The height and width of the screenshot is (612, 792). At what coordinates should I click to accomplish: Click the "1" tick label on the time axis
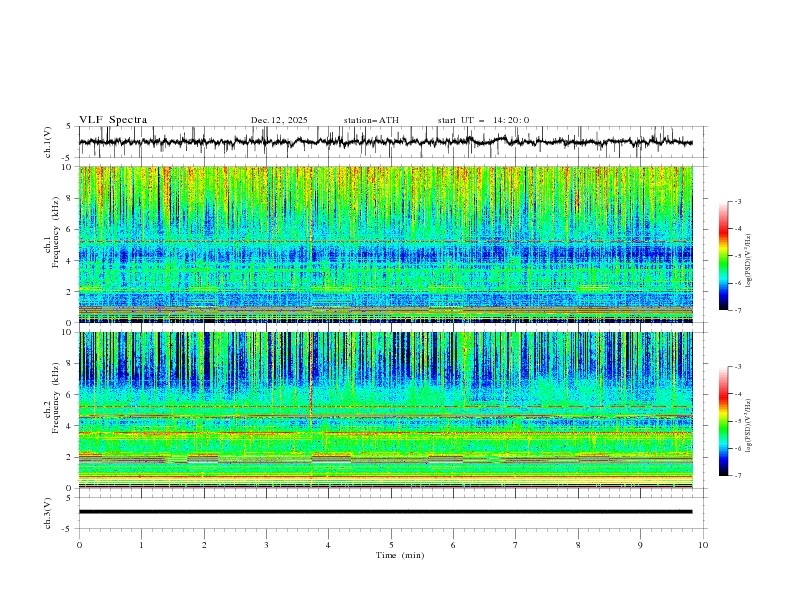pyautogui.click(x=141, y=545)
